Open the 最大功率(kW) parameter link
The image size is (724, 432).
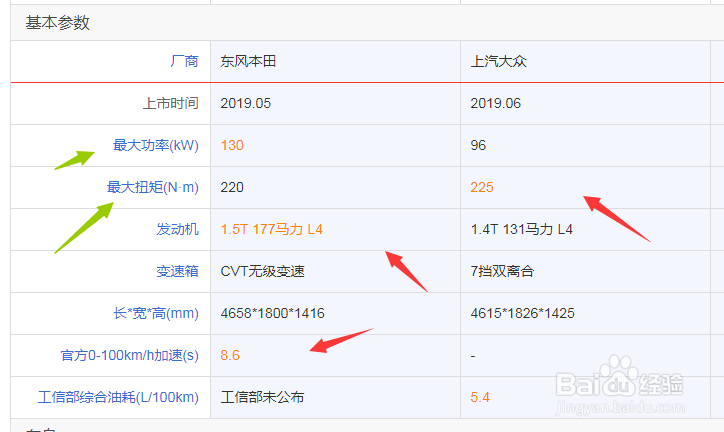pyautogui.click(x=156, y=145)
